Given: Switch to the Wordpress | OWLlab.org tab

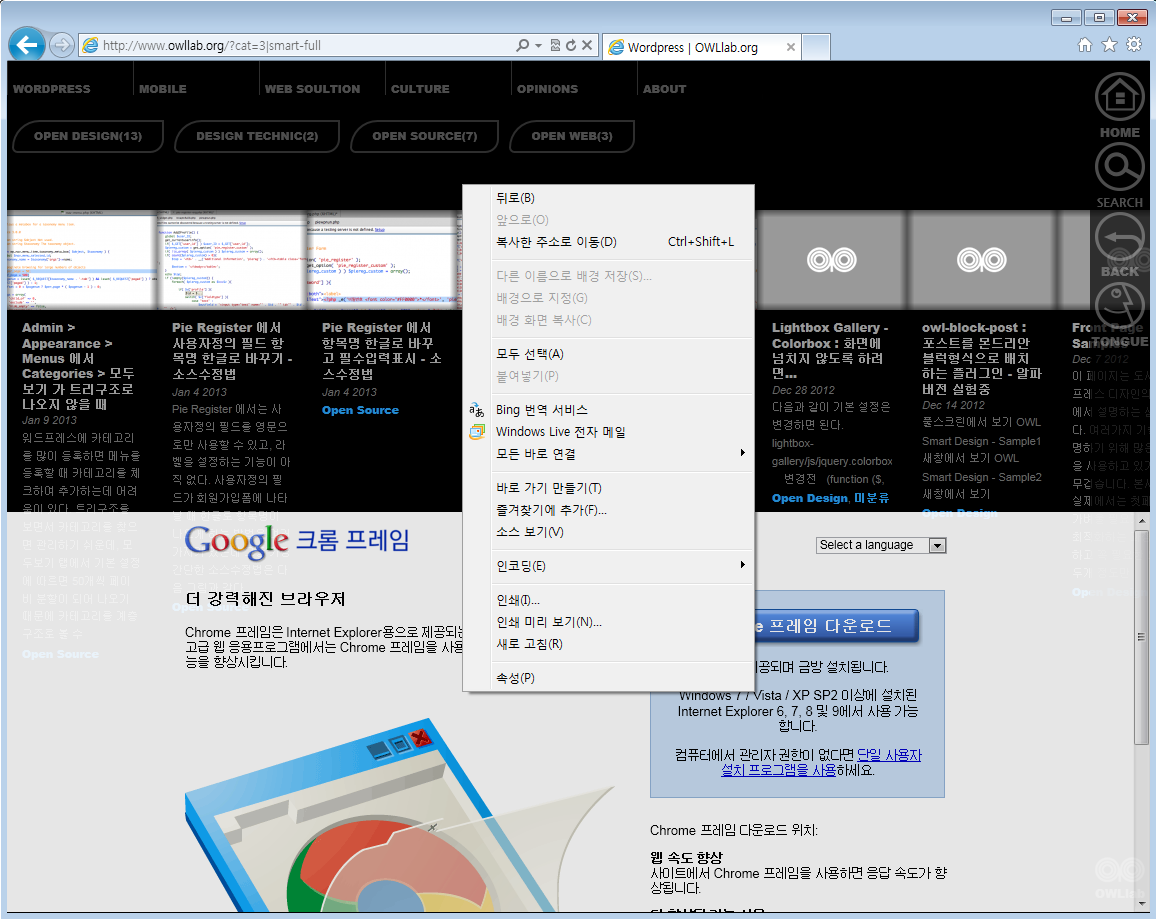Looking at the screenshot, I should (692, 47).
